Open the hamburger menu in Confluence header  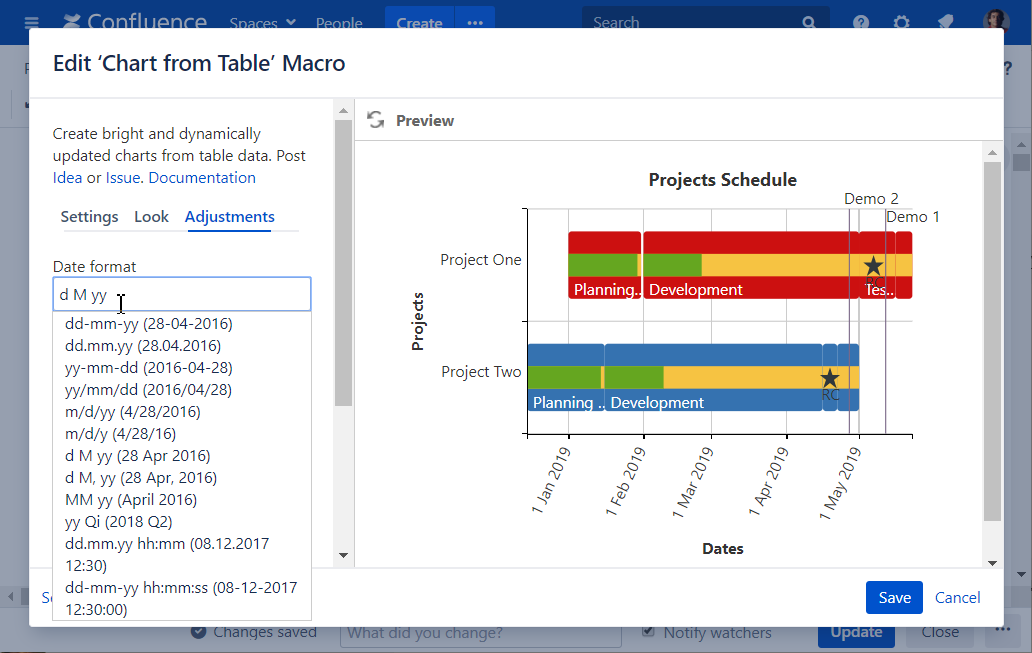point(31,23)
